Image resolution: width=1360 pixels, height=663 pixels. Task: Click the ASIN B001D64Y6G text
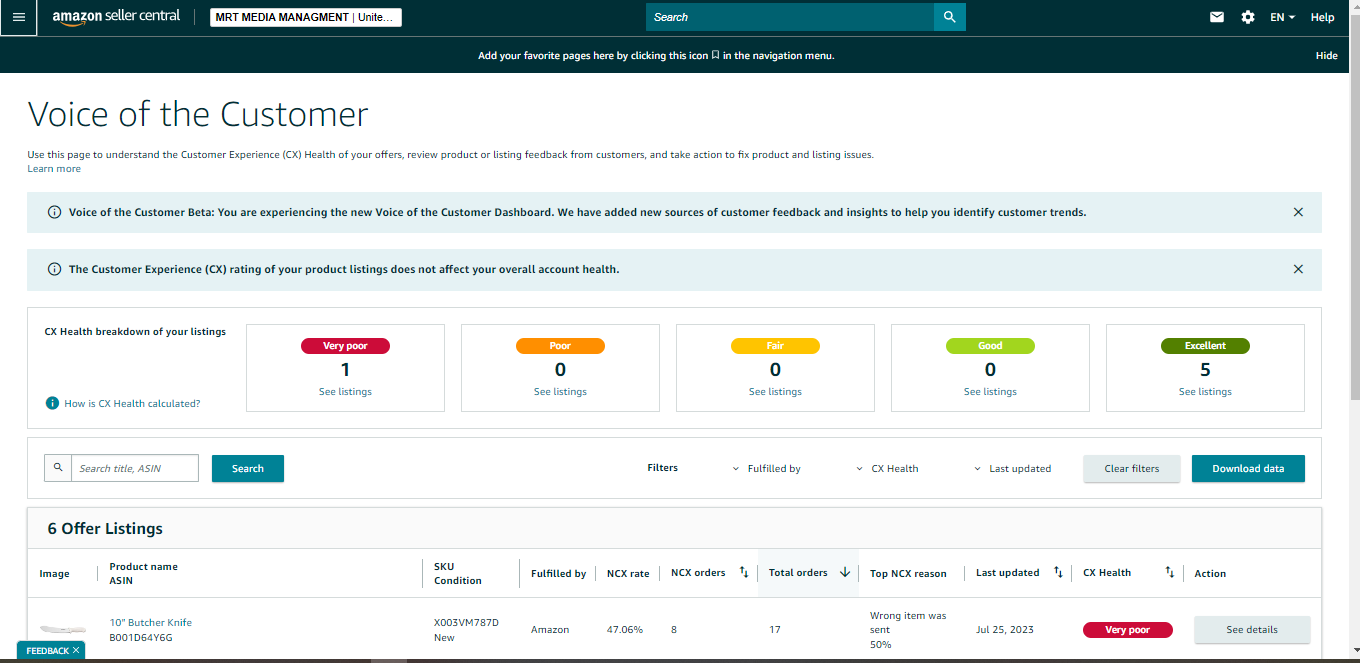[141, 637]
